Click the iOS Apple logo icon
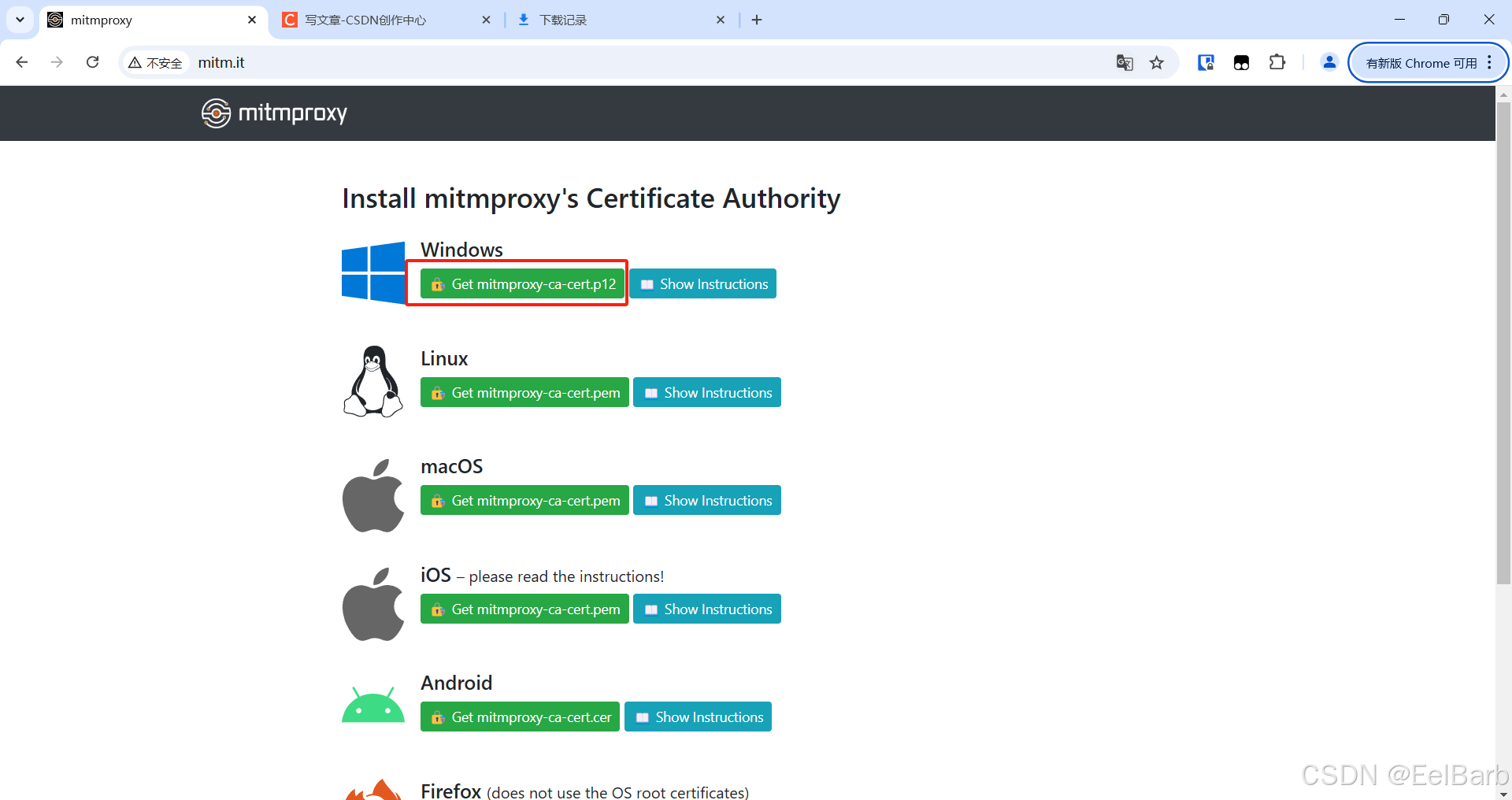The height and width of the screenshot is (800, 1512). (x=373, y=604)
